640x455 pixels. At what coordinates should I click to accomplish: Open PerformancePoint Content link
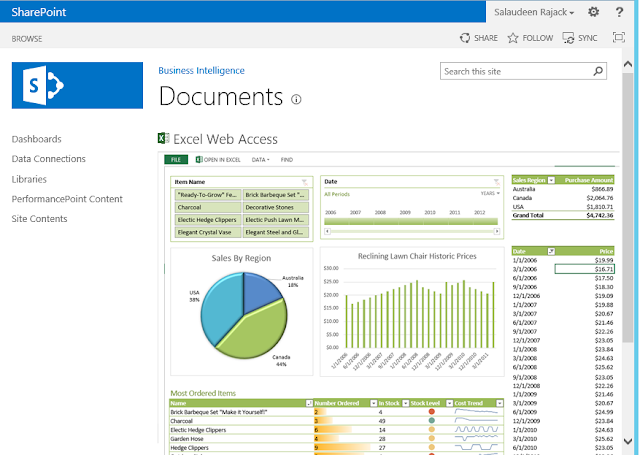pos(67,199)
